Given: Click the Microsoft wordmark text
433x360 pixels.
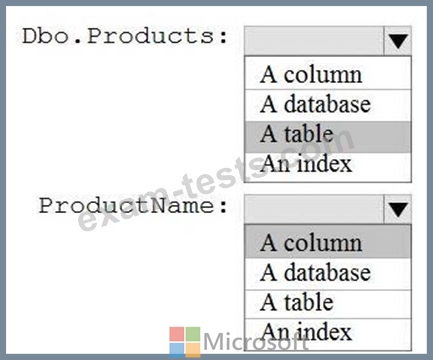Looking at the screenshot, I should (x=256, y=341).
